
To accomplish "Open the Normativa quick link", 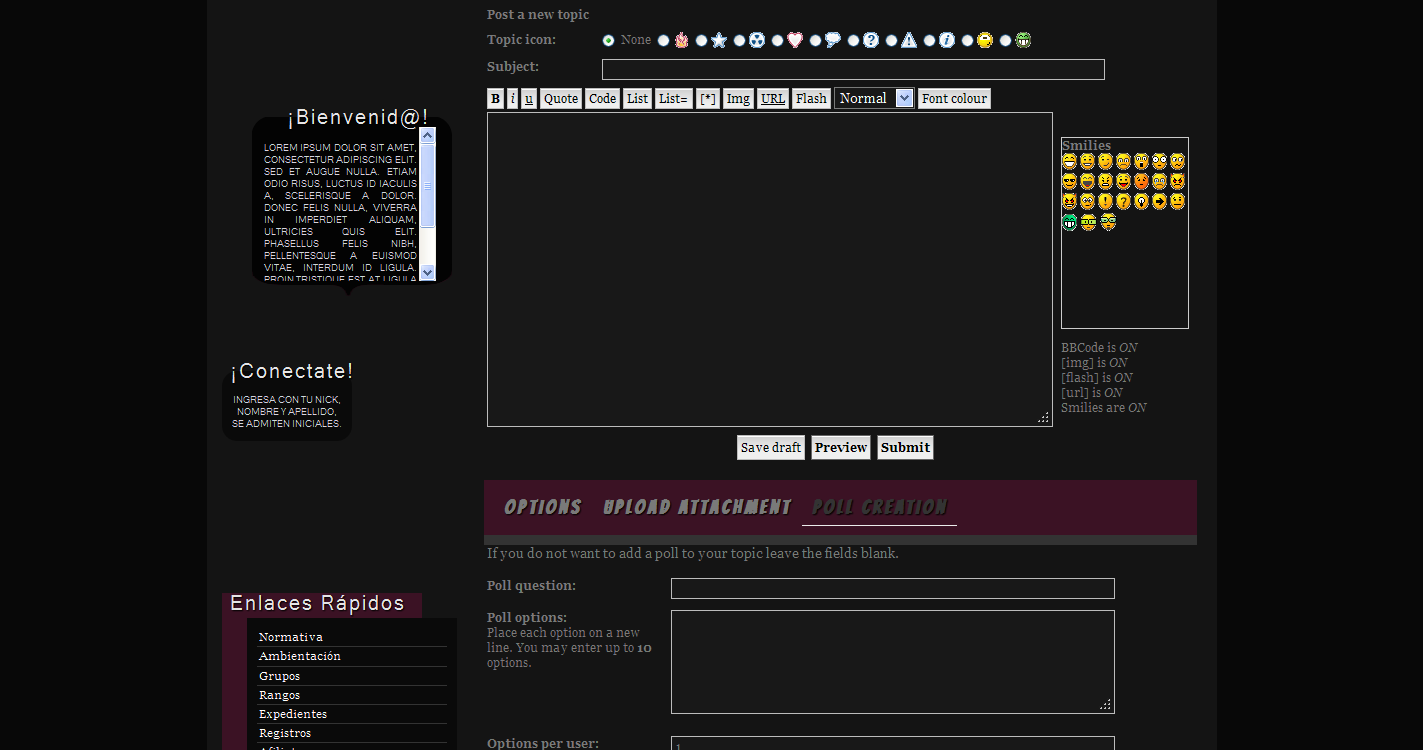I will coord(291,637).
